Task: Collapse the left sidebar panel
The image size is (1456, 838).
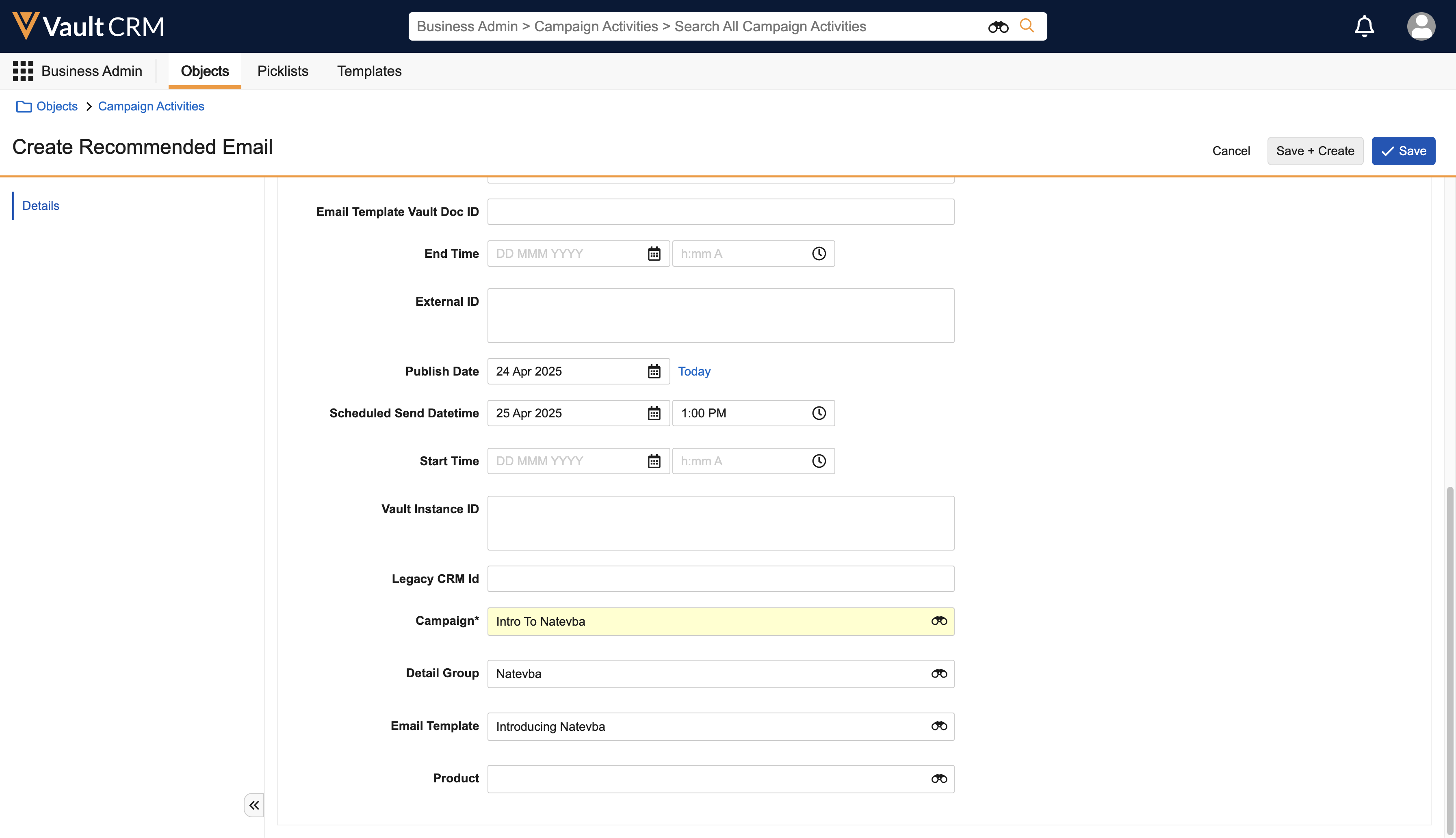Action: tap(254, 805)
